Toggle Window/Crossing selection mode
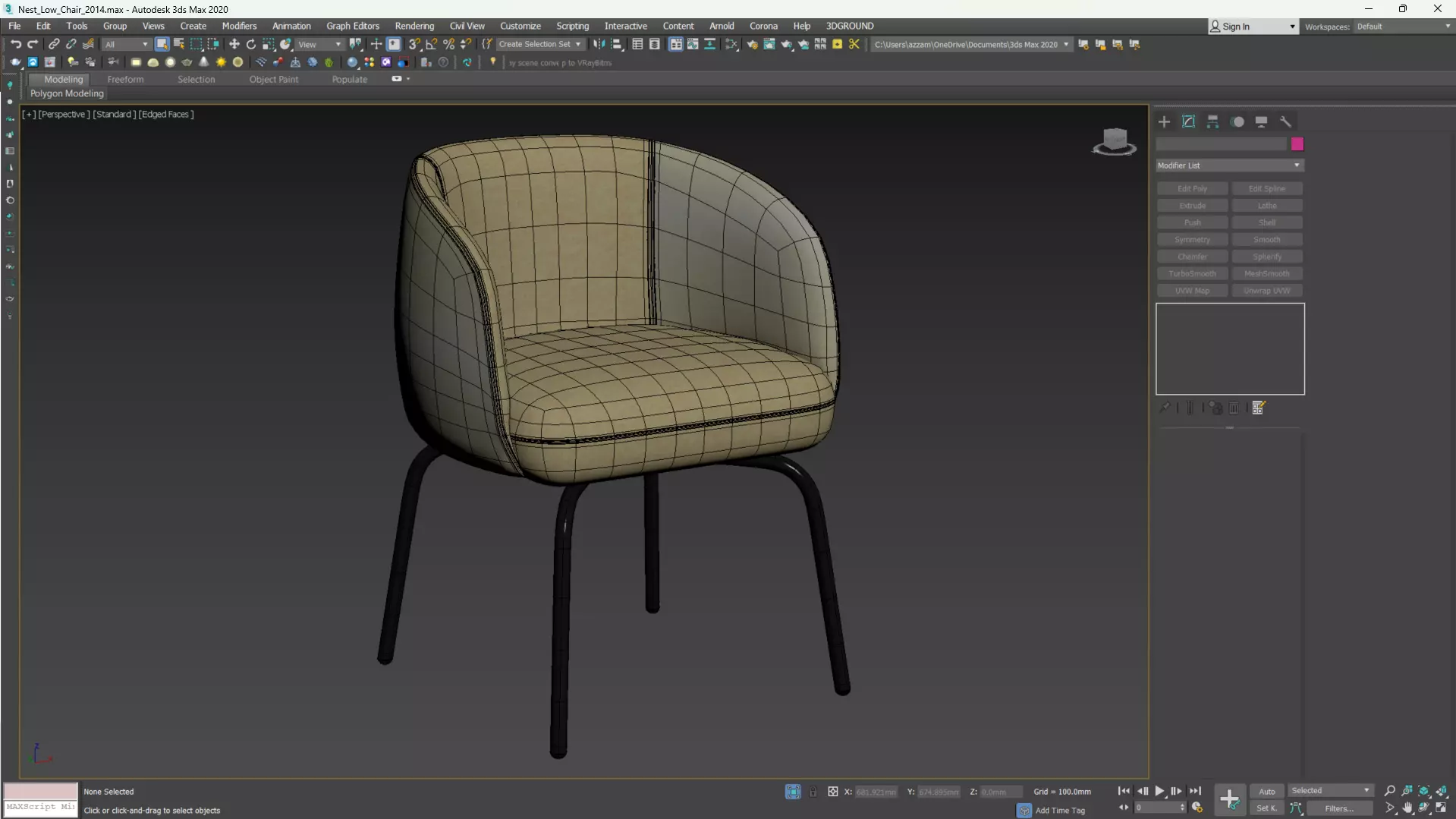The width and height of the screenshot is (1456, 819). tap(213, 44)
